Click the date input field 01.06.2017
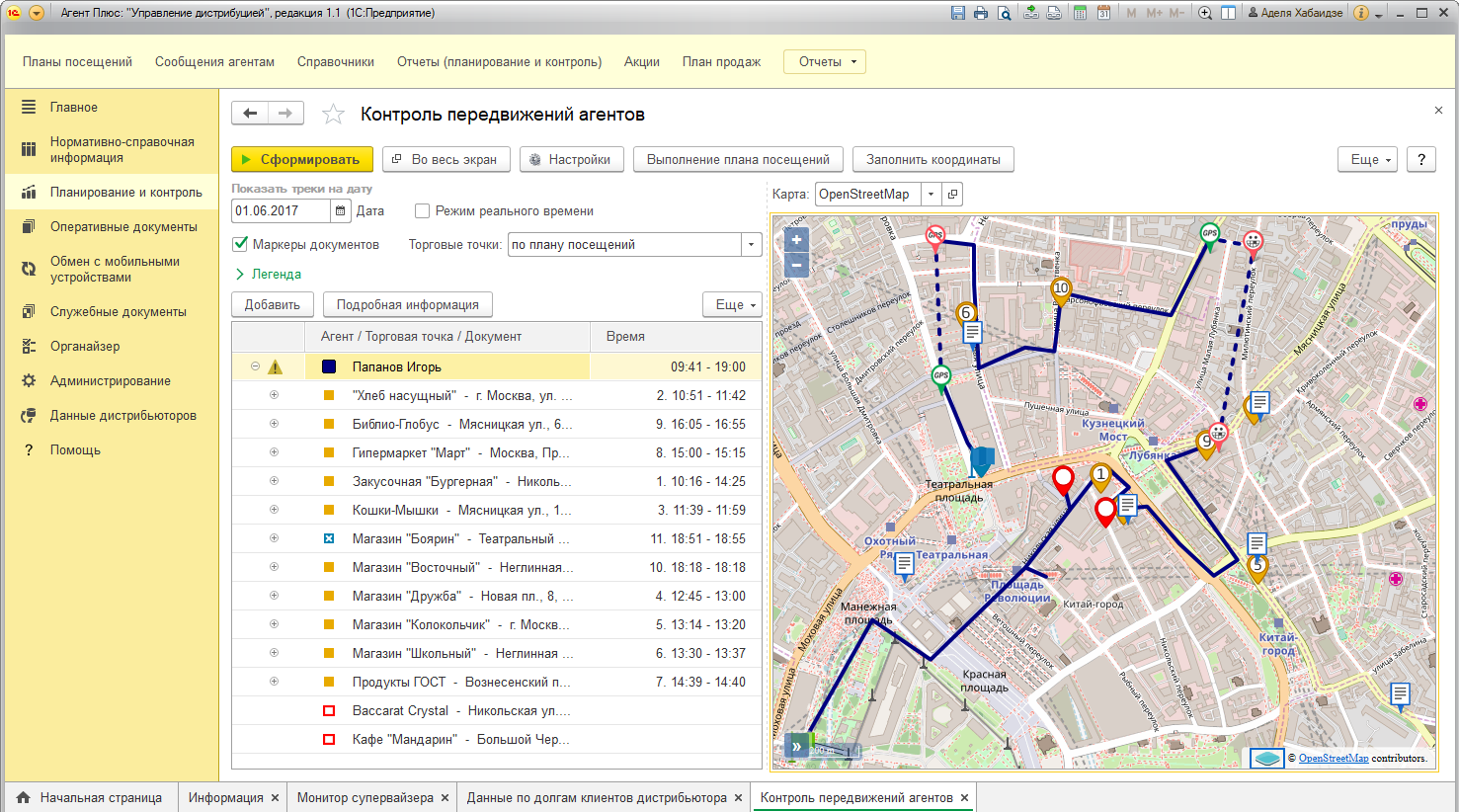This screenshot has width=1459, height=812. [x=282, y=210]
